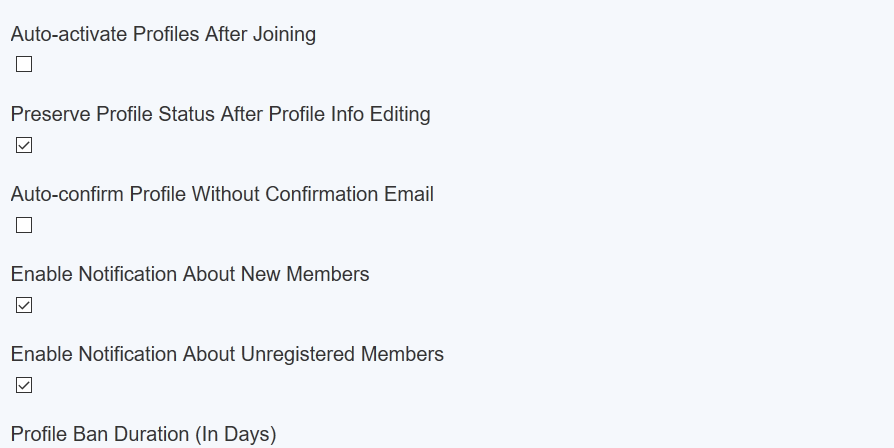The image size is (894, 448).
Task: Focus the Profile Ban Duration setting heading
Action: pyautogui.click(x=143, y=434)
